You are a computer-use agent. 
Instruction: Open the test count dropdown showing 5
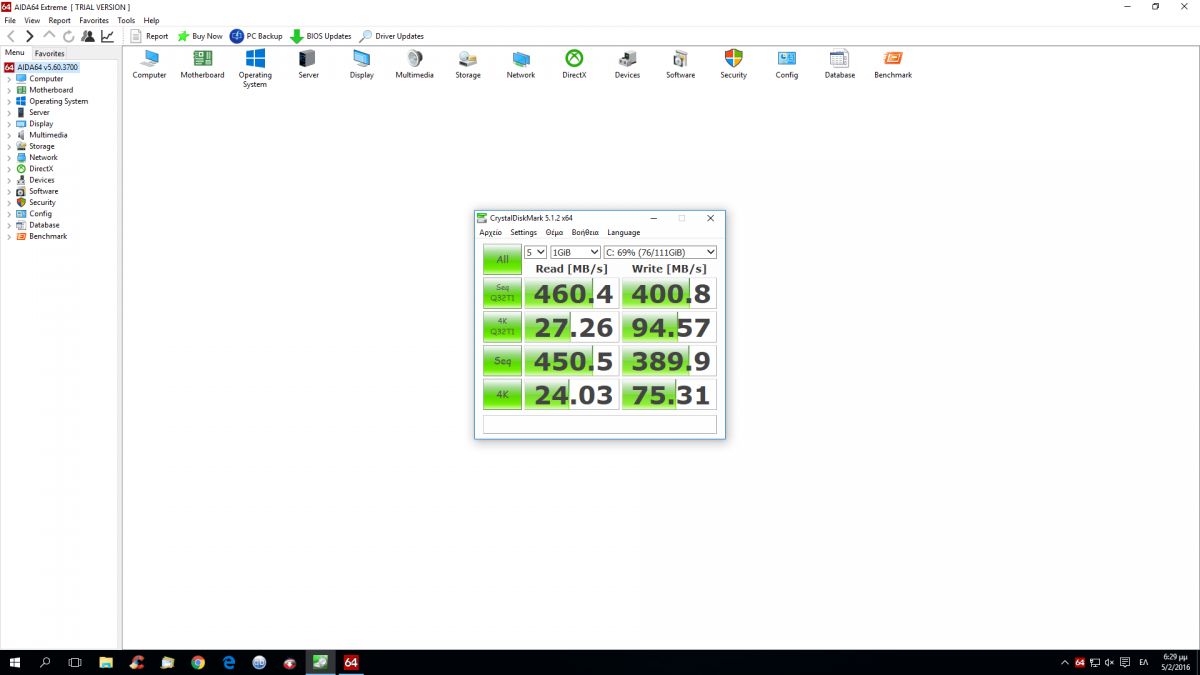coord(536,252)
